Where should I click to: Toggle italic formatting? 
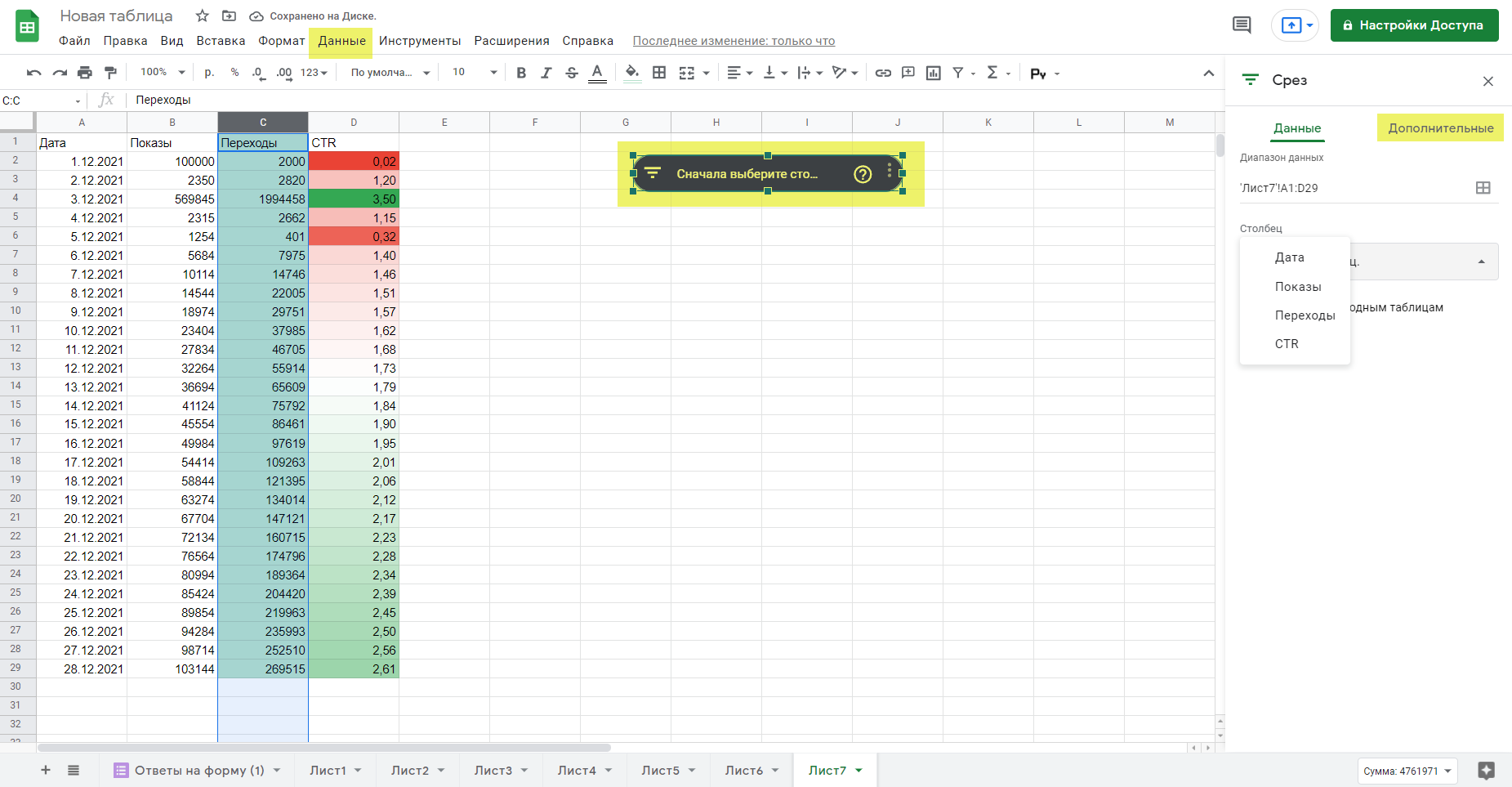point(546,73)
